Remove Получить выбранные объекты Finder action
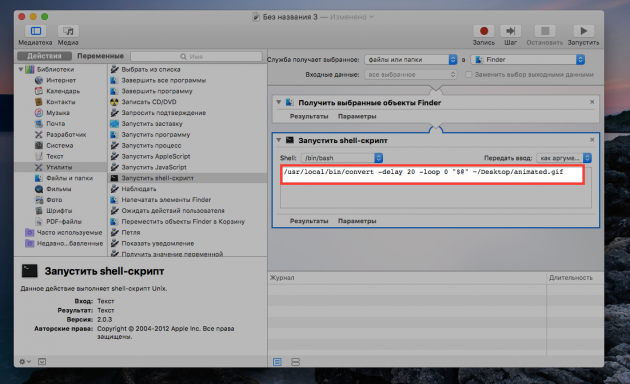Image resolution: width=630 pixels, height=384 pixels. [592, 102]
